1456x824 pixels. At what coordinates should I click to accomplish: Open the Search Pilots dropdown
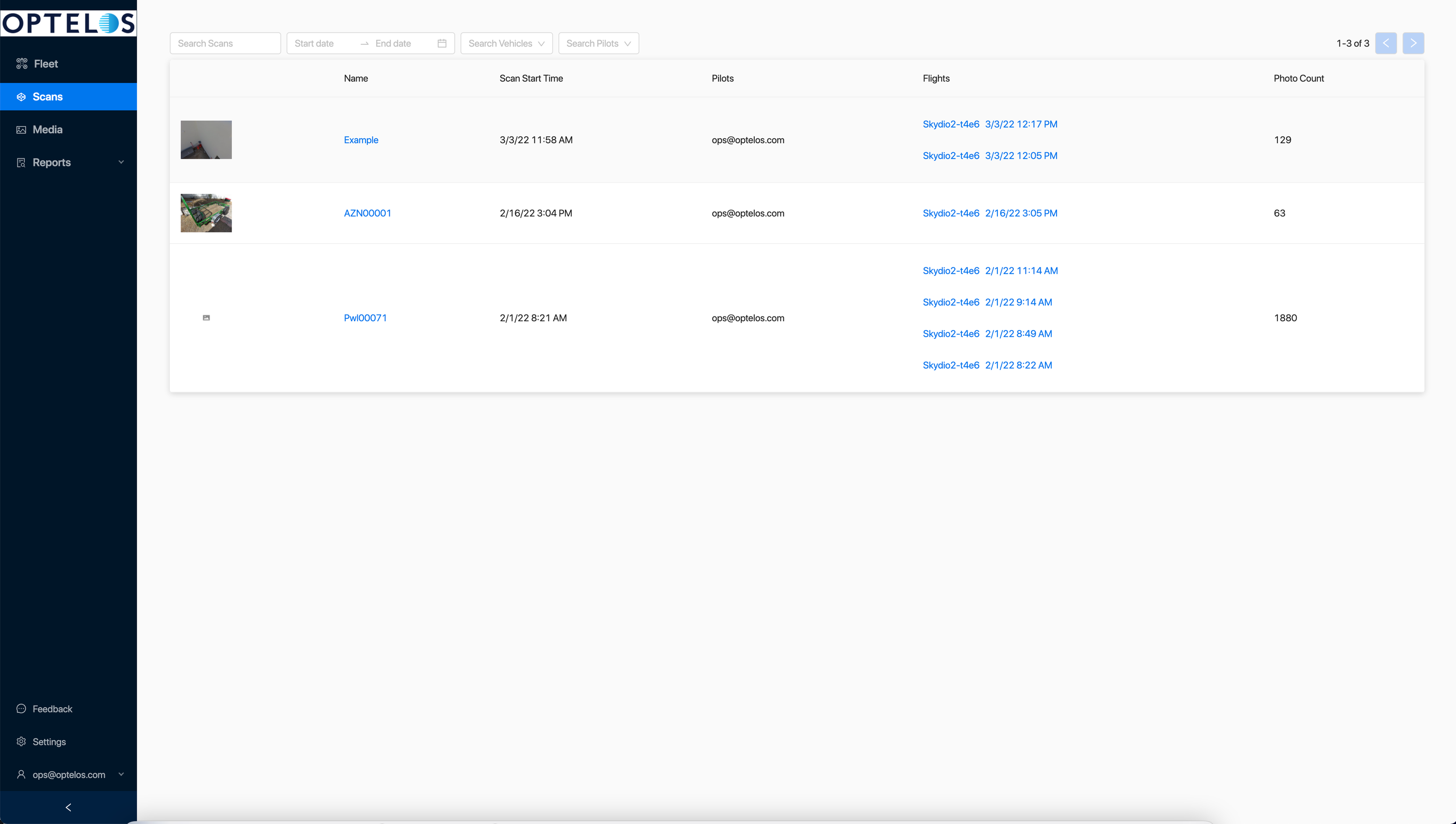tap(598, 44)
